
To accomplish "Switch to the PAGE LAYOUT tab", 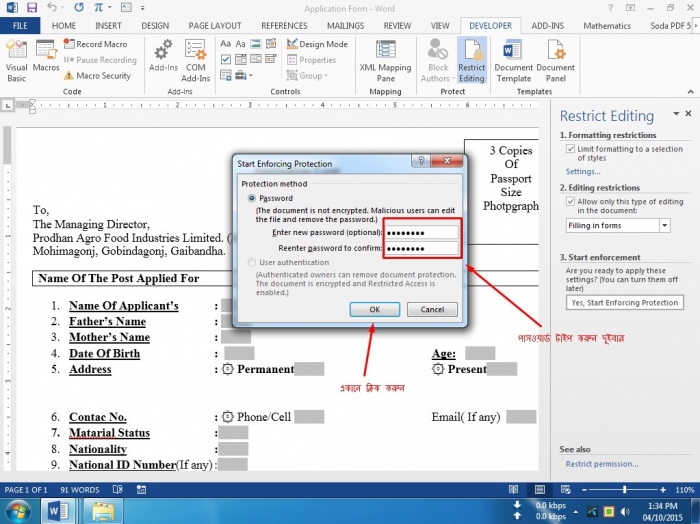I will [x=217, y=25].
